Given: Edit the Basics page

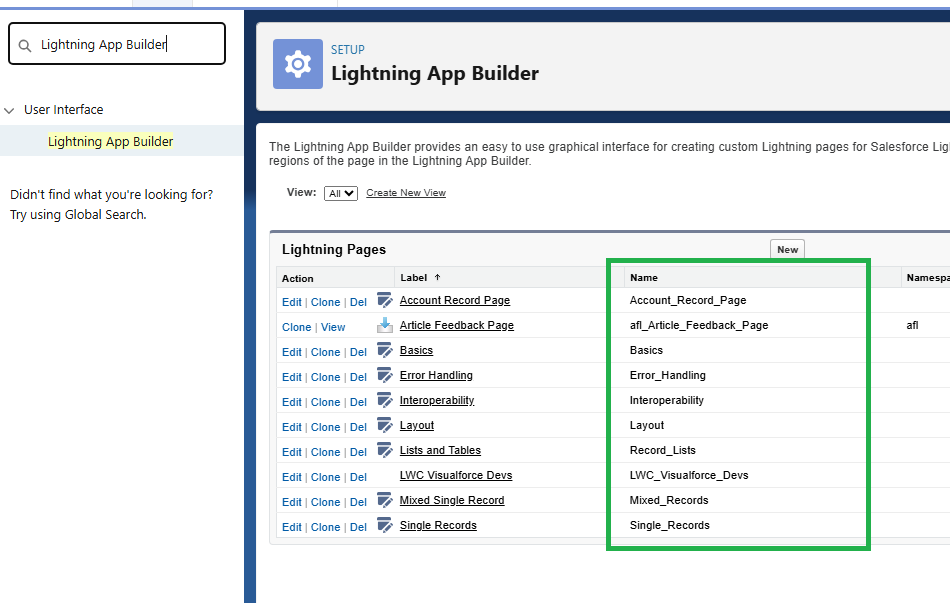Looking at the screenshot, I should 291,352.
